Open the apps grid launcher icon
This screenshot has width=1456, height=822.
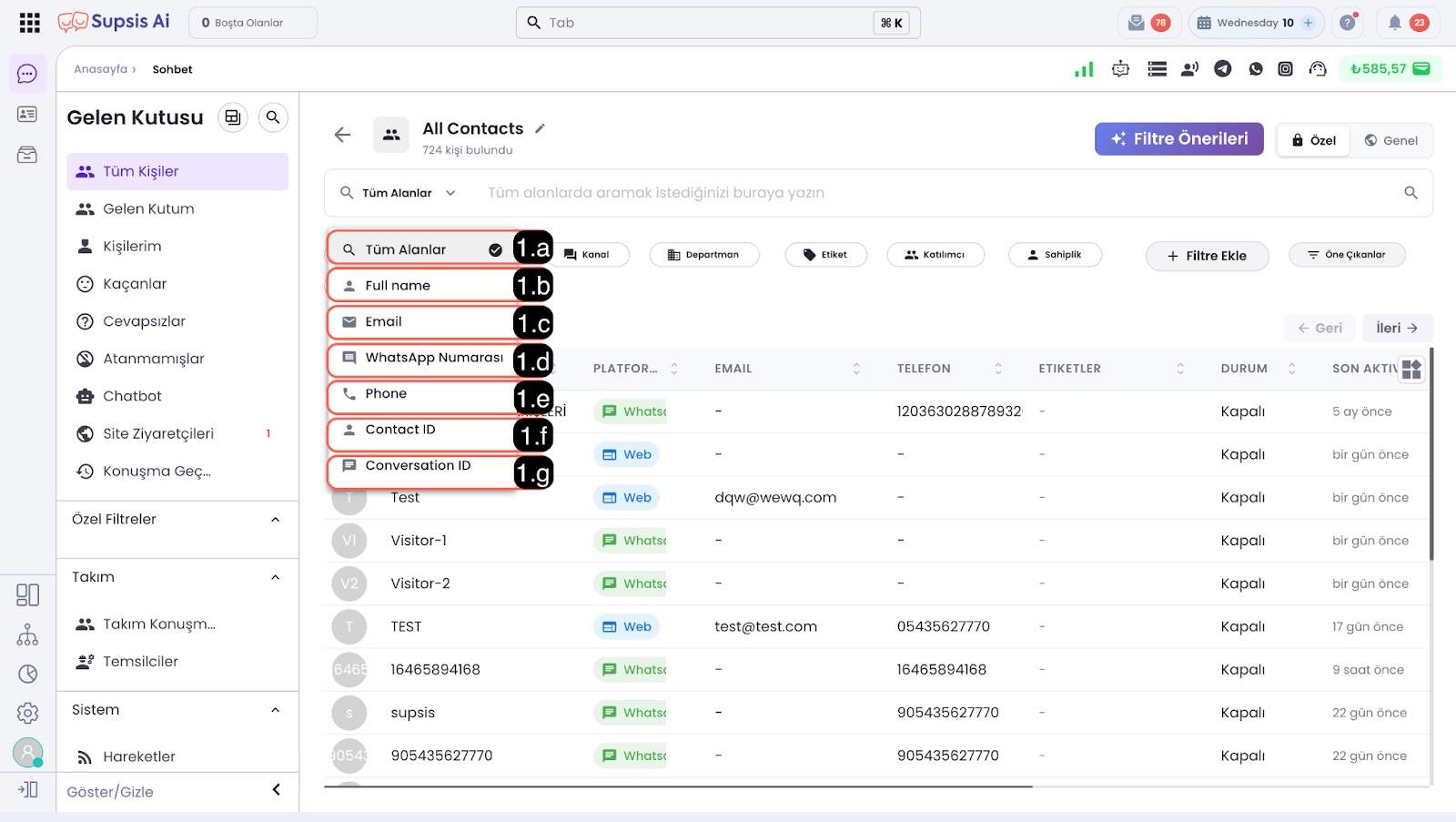tap(30, 23)
